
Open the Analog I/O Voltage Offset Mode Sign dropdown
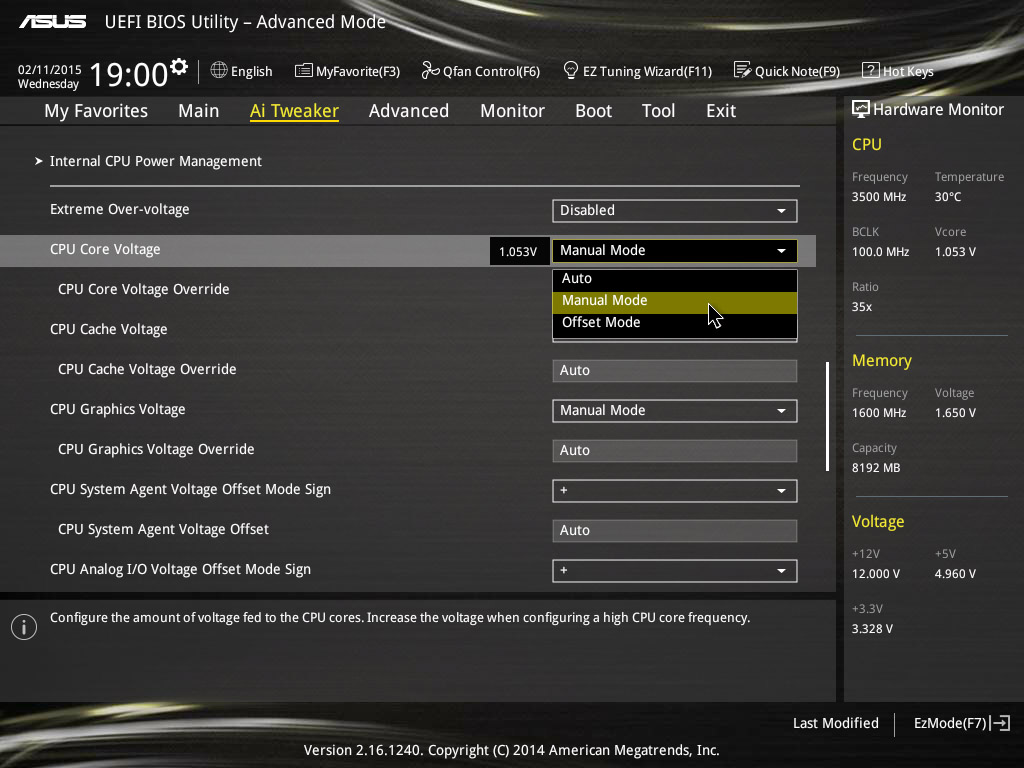(x=675, y=571)
